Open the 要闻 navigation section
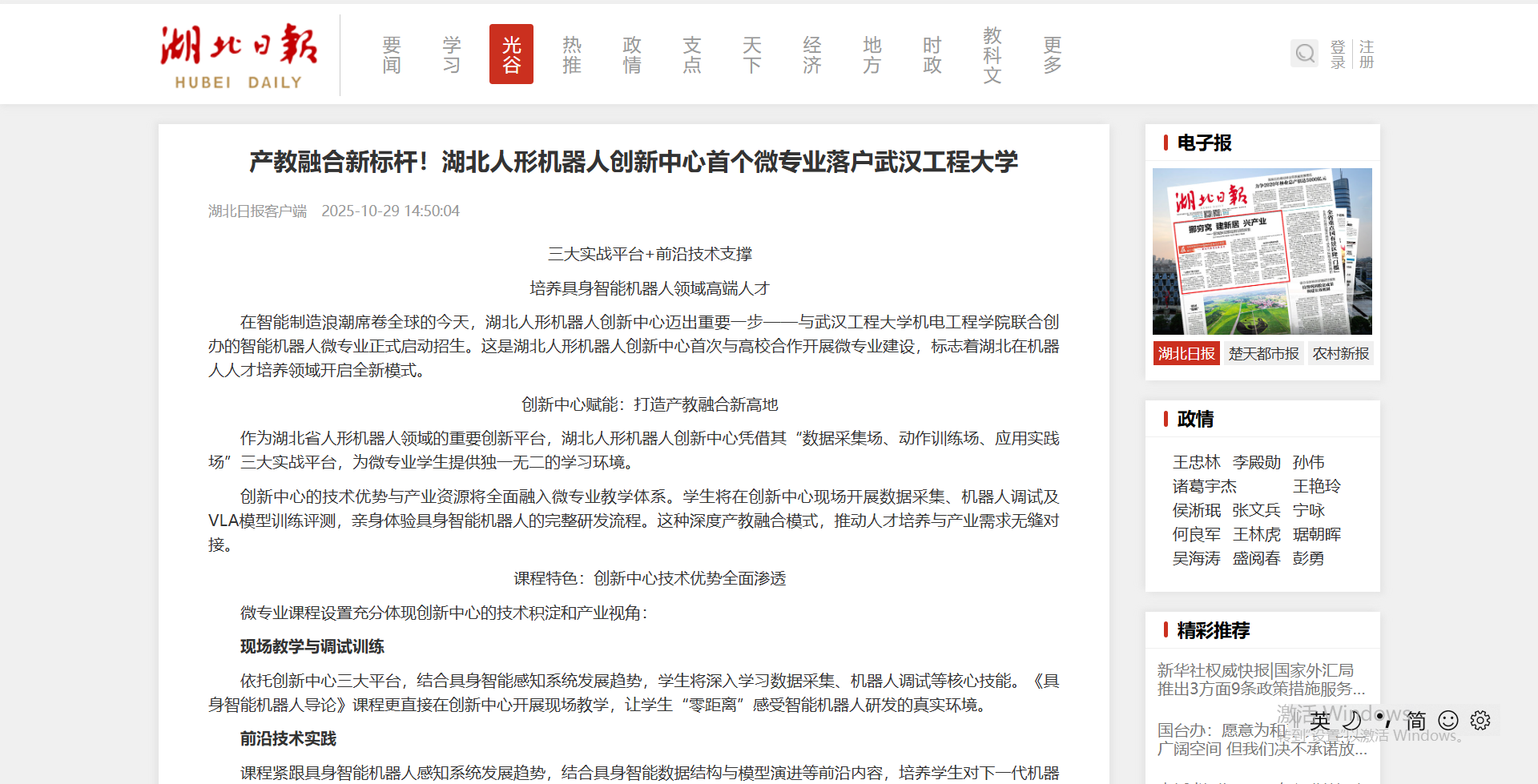 click(392, 54)
